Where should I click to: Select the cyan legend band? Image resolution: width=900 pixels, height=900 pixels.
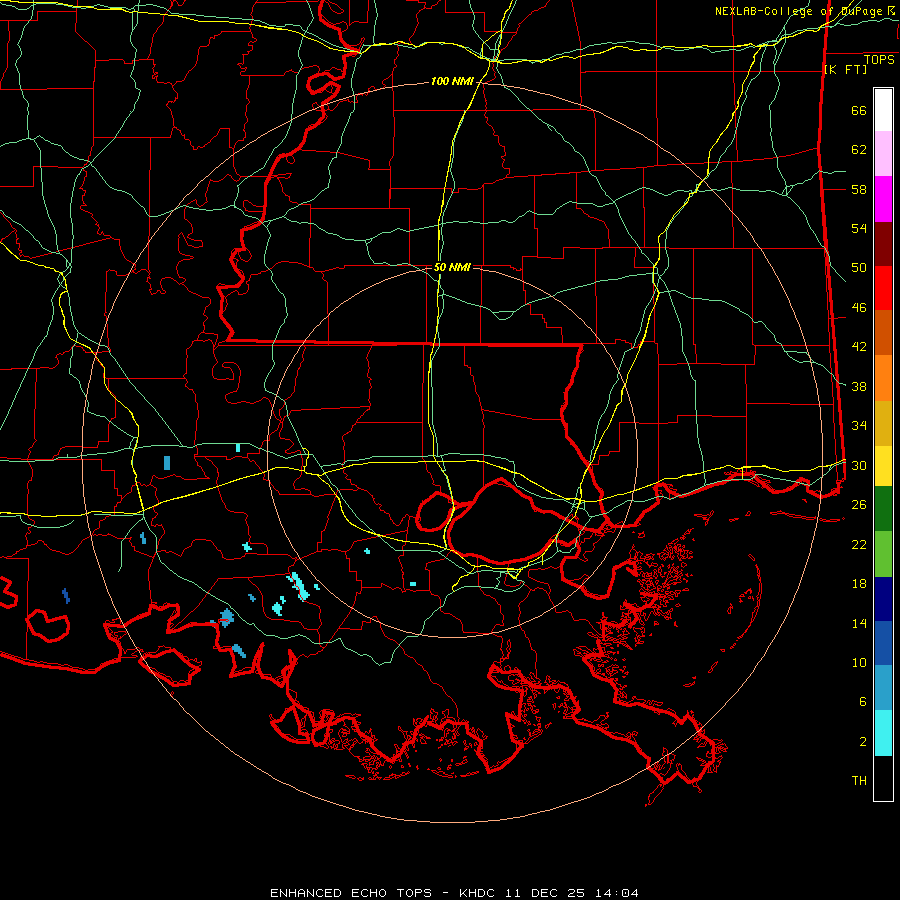tap(883, 733)
